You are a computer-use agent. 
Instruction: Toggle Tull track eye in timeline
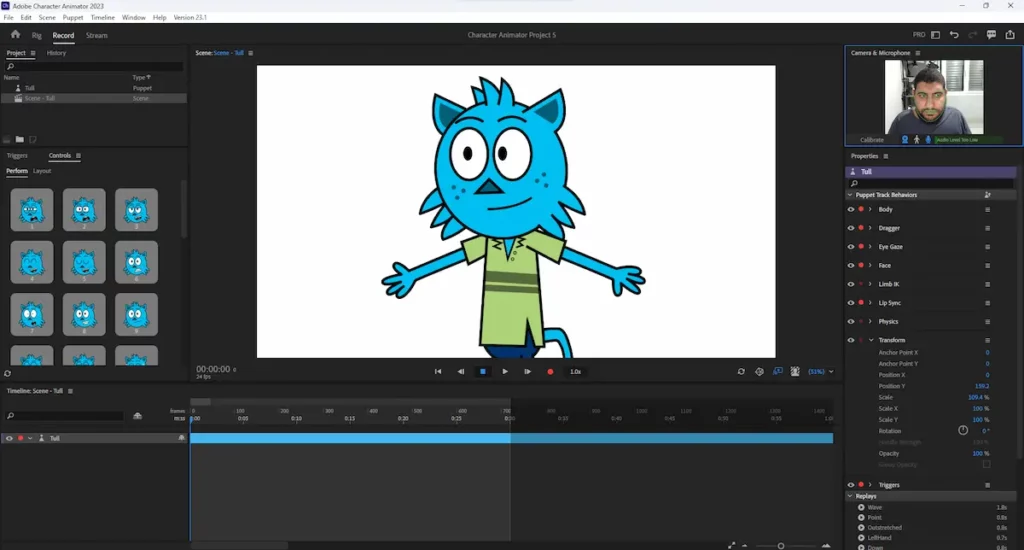coord(9,438)
